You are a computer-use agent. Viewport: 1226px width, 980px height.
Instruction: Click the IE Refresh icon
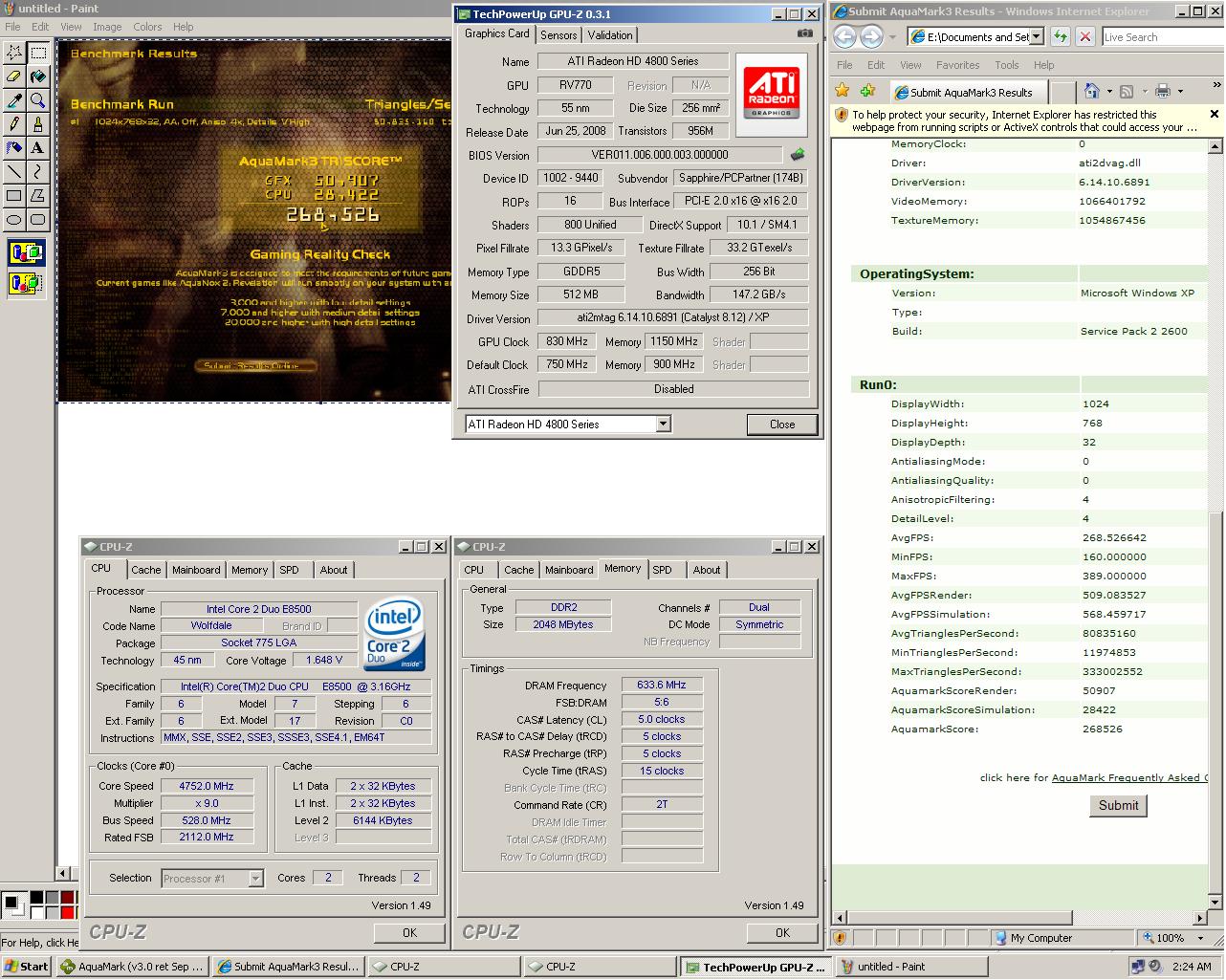pos(1060,36)
